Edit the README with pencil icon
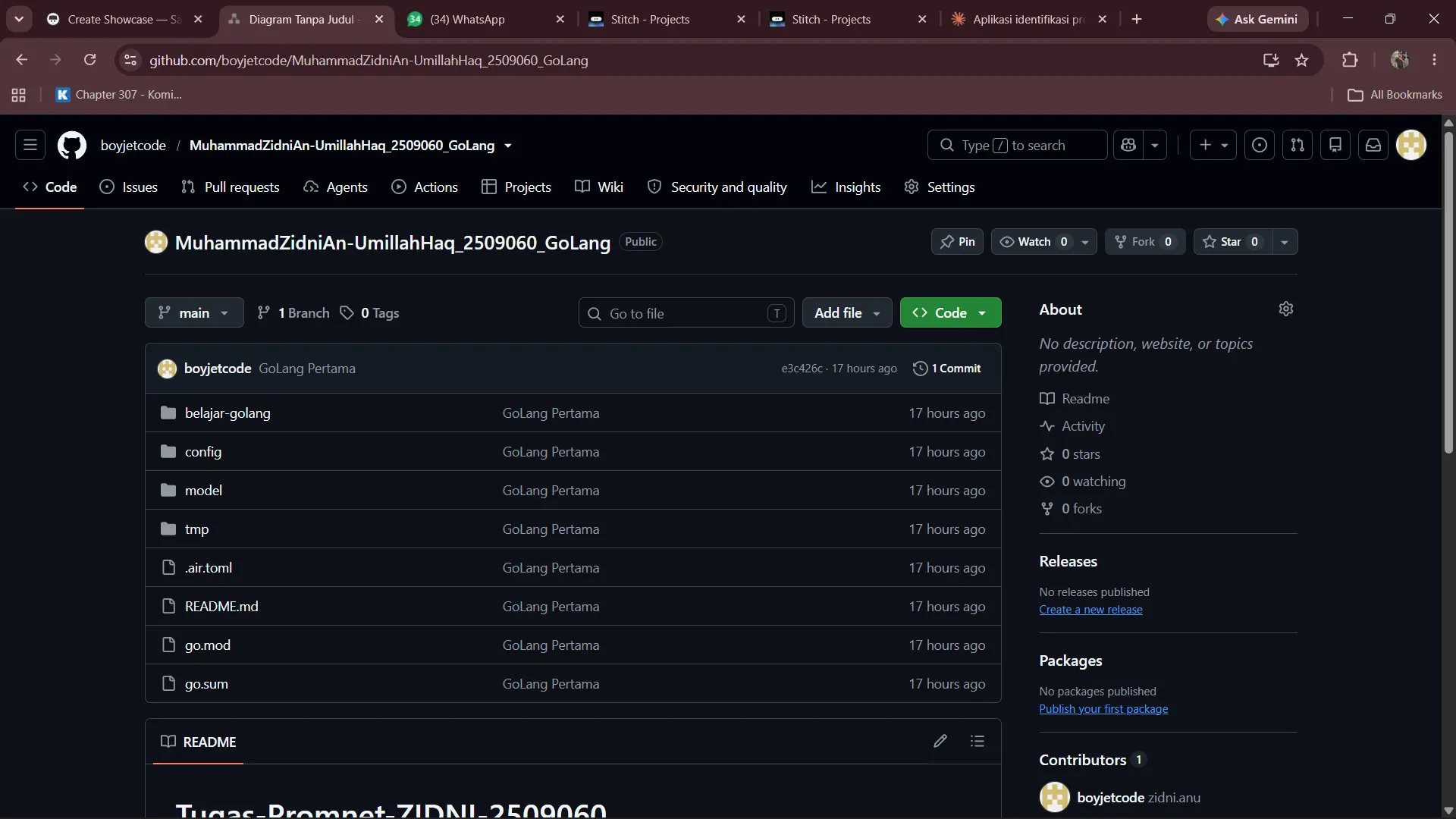Image resolution: width=1456 pixels, height=819 pixels. [x=940, y=741]
